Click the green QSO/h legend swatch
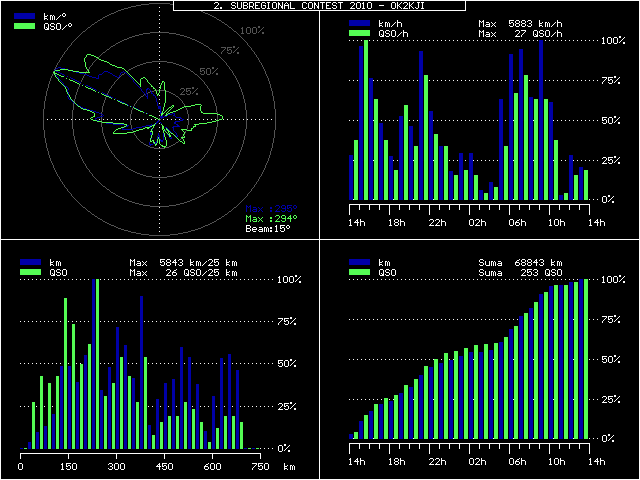Screen dimensions: 640x480 click(x=360, y=33)
